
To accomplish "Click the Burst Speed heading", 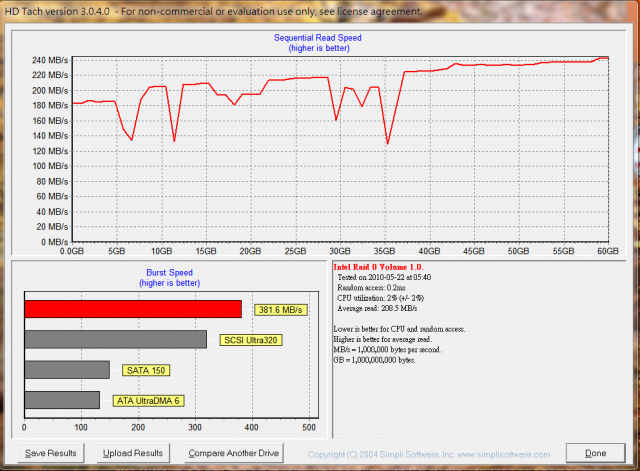I will pos(169,273).
